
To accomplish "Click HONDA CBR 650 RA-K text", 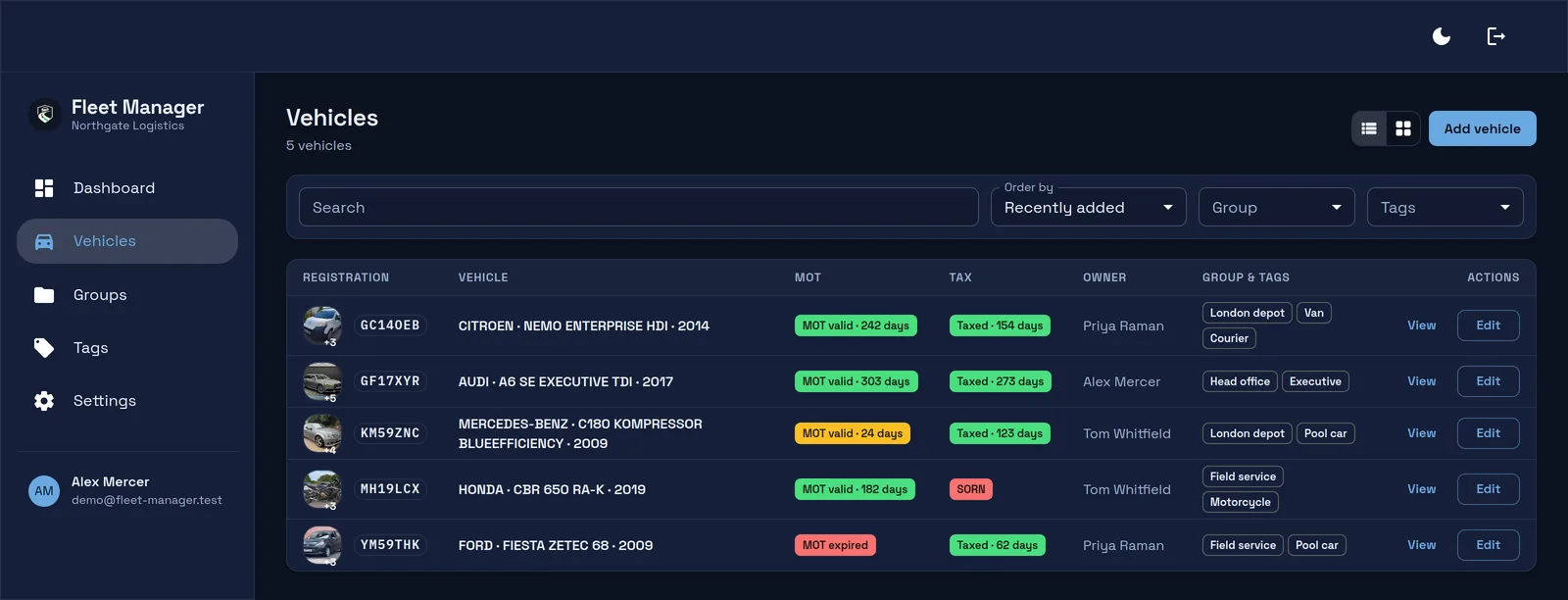I will pyautogui.click(x=552, y=489).
